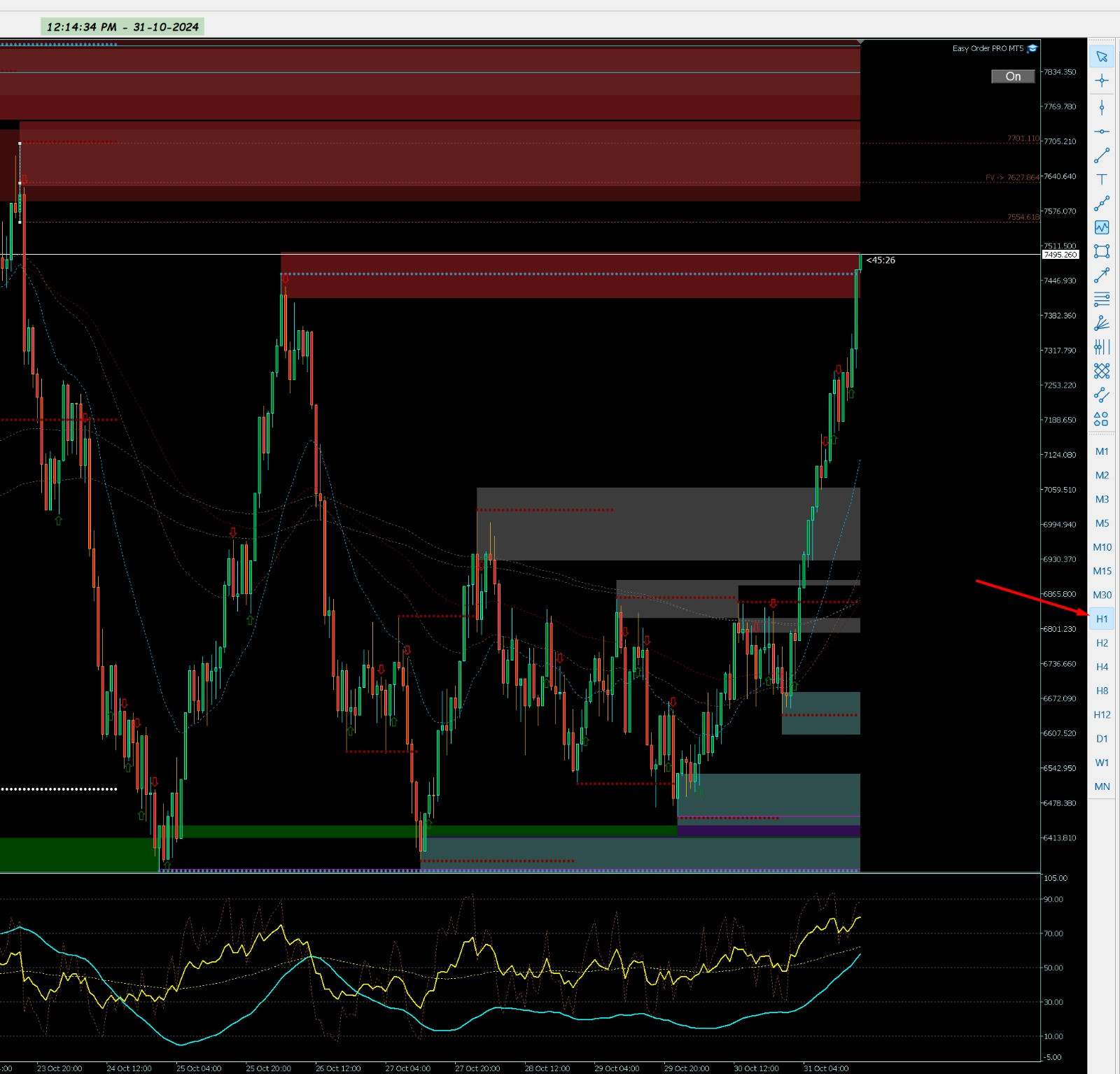Click the current price label 7495.260

click(1060, 255)
